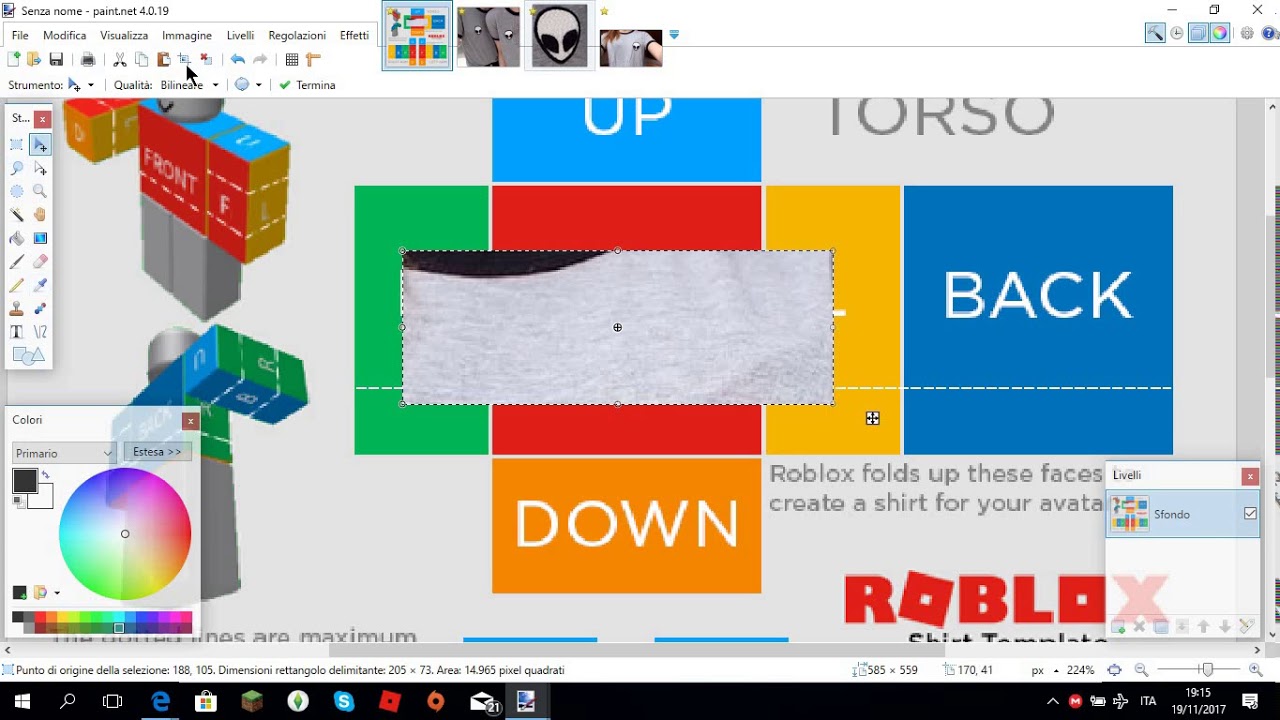Select the Lasso Select tool
The width and height of the screenshot is (1280, 720).
coord(17,168)
